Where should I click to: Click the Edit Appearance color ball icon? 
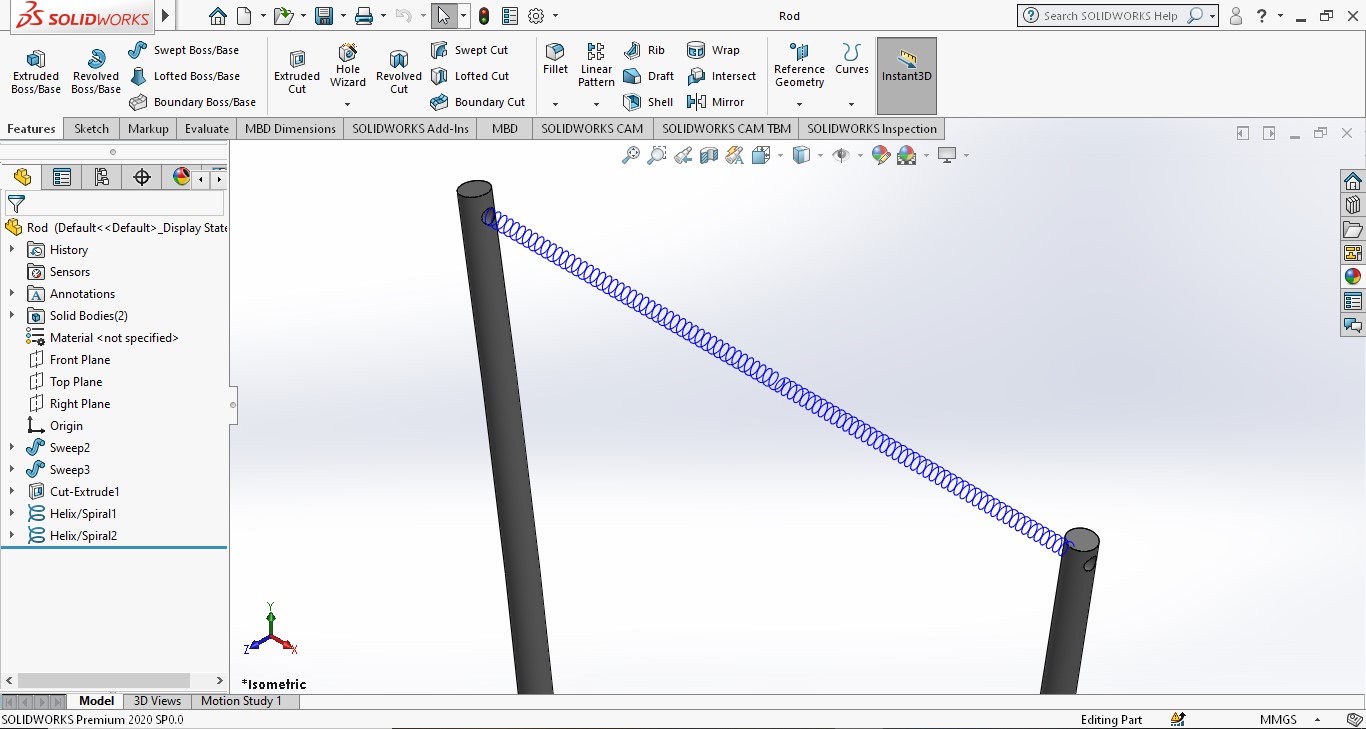[x=880, y=155]
